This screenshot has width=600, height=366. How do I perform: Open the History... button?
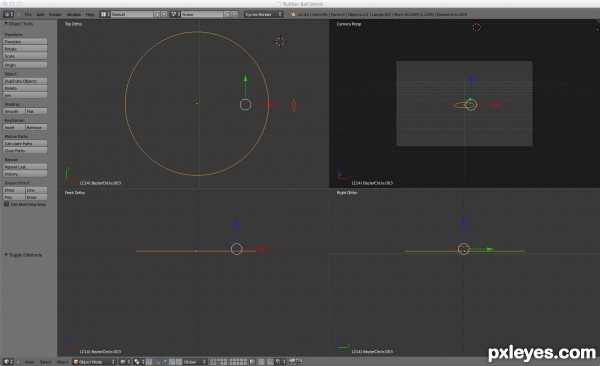25,174
